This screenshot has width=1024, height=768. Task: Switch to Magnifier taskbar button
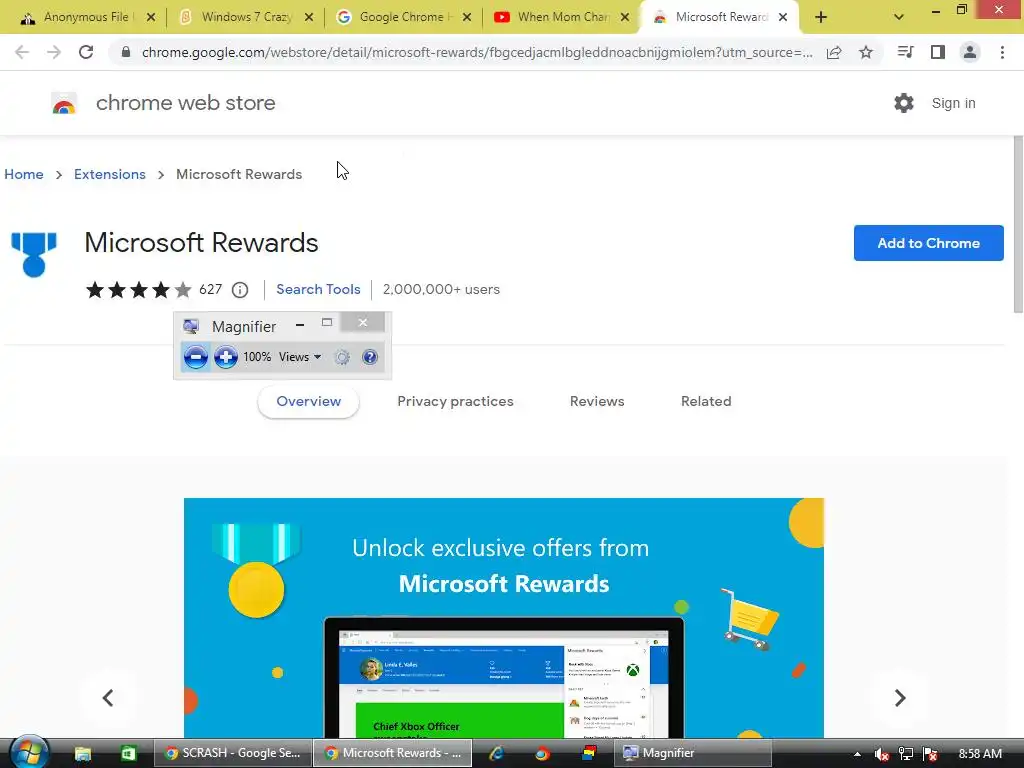[692, 754]
